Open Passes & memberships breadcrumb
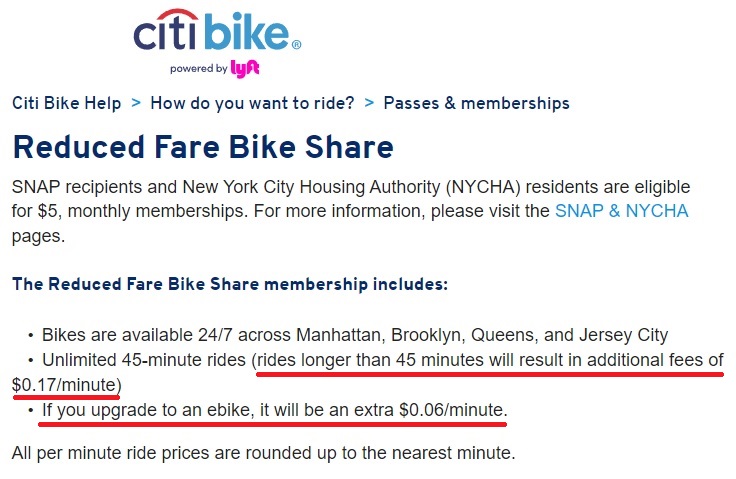Image resolution: width=736 pixels, height=479 pixels. [476, 103]
